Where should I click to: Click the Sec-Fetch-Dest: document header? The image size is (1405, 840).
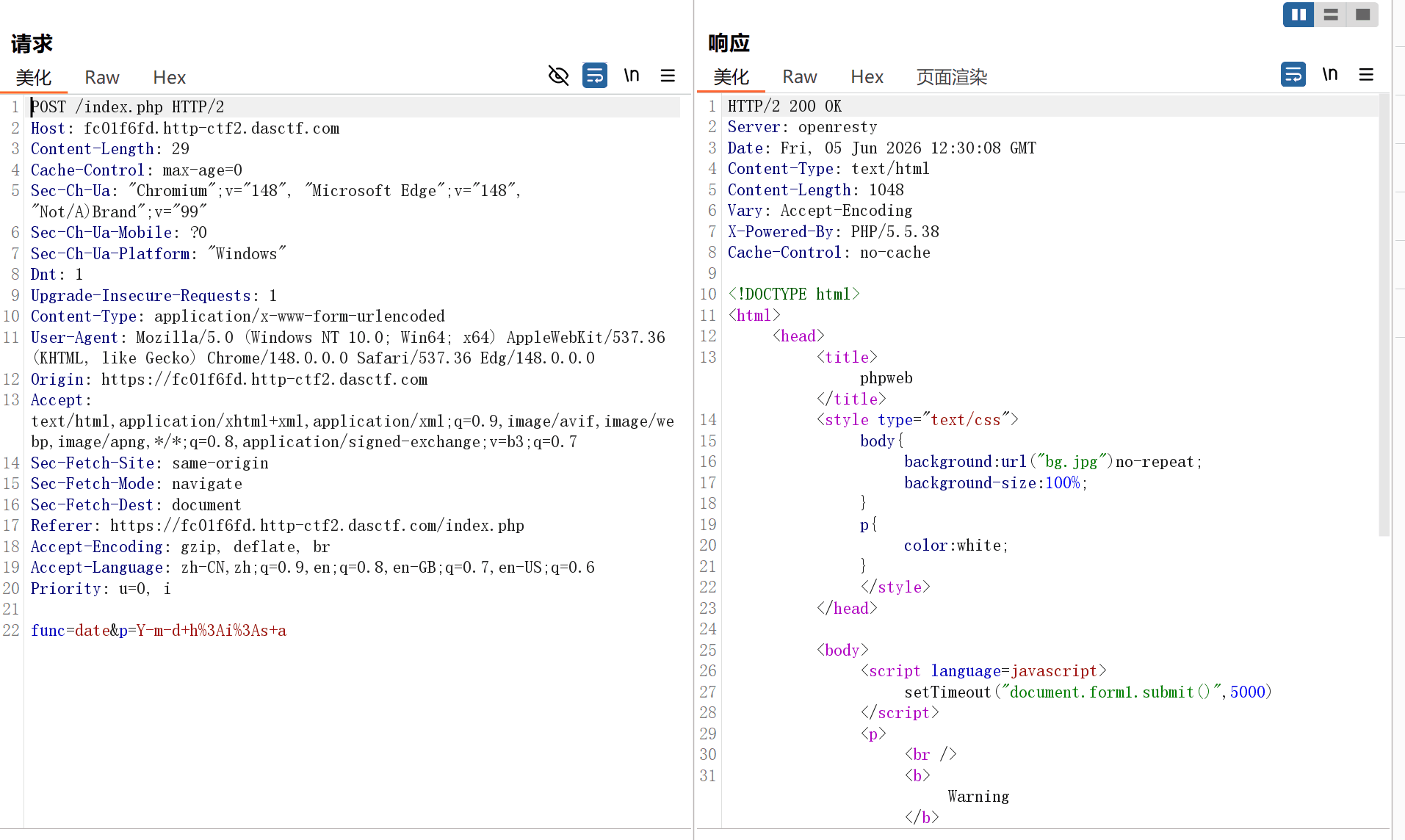click(136, 505)
